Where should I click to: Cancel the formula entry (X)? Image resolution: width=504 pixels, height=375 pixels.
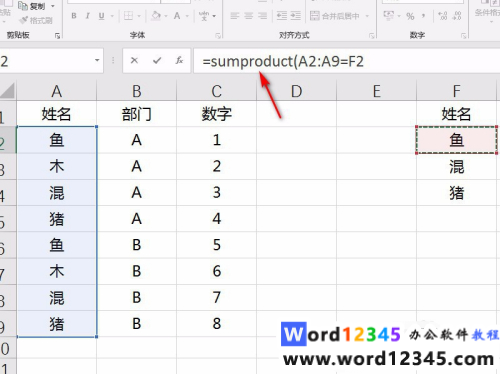point(134,60)
